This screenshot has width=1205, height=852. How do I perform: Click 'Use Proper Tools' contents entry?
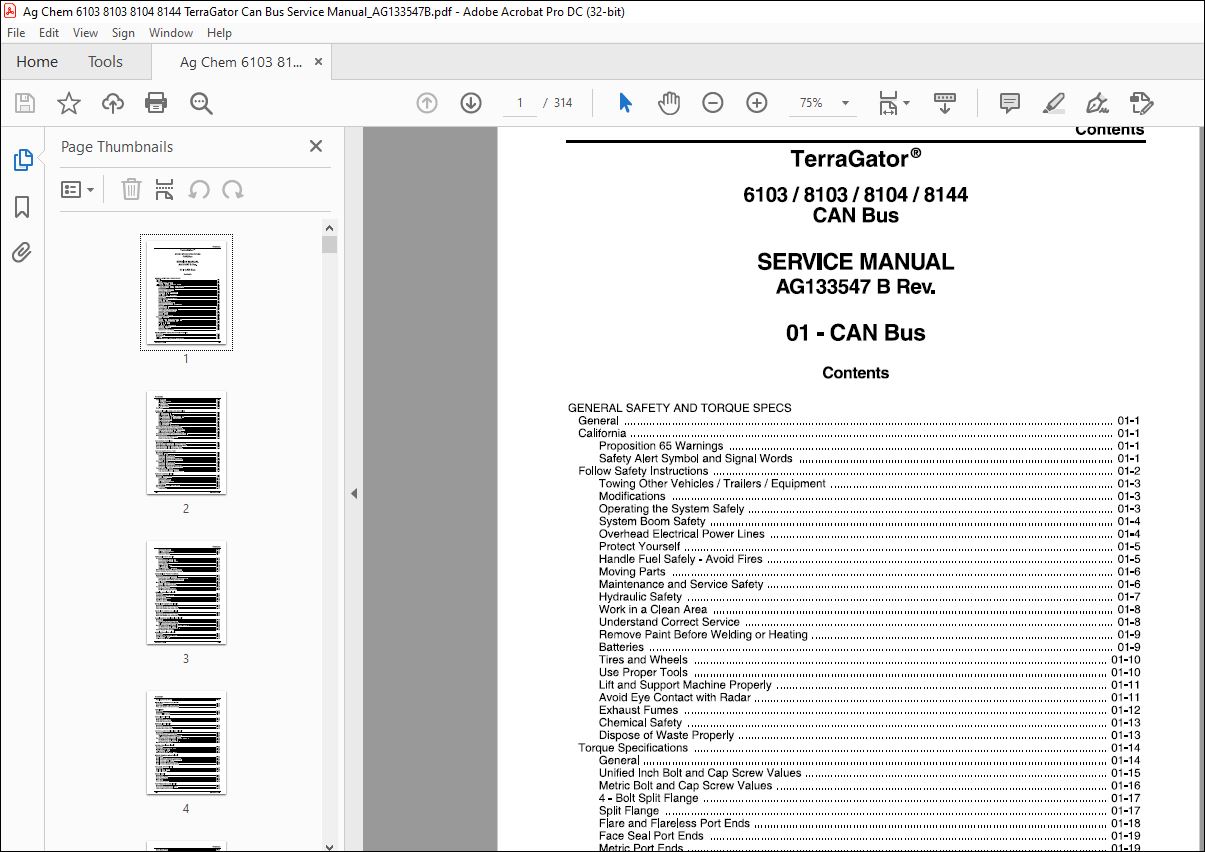click(643, 672)
